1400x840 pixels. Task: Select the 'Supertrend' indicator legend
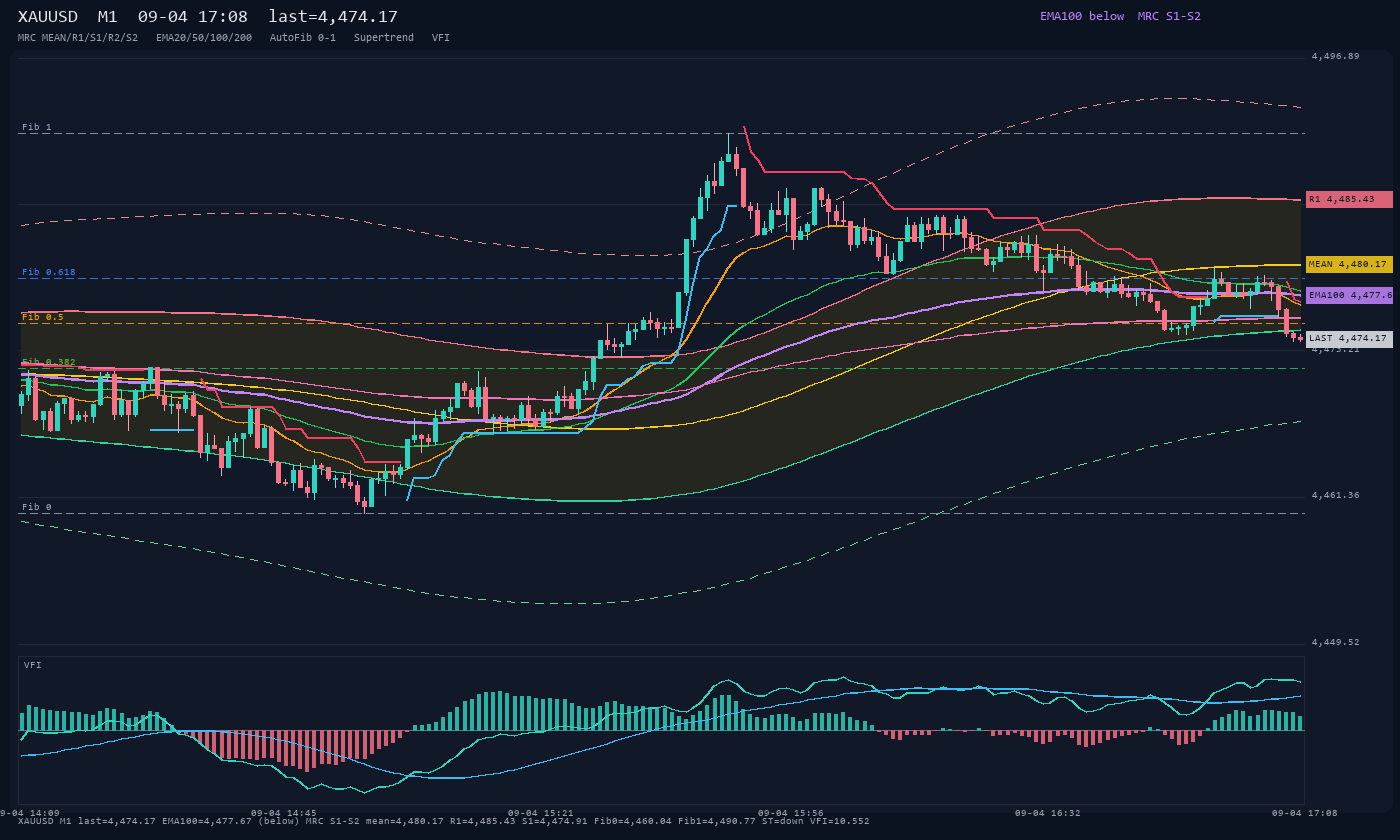pos(384,37)
